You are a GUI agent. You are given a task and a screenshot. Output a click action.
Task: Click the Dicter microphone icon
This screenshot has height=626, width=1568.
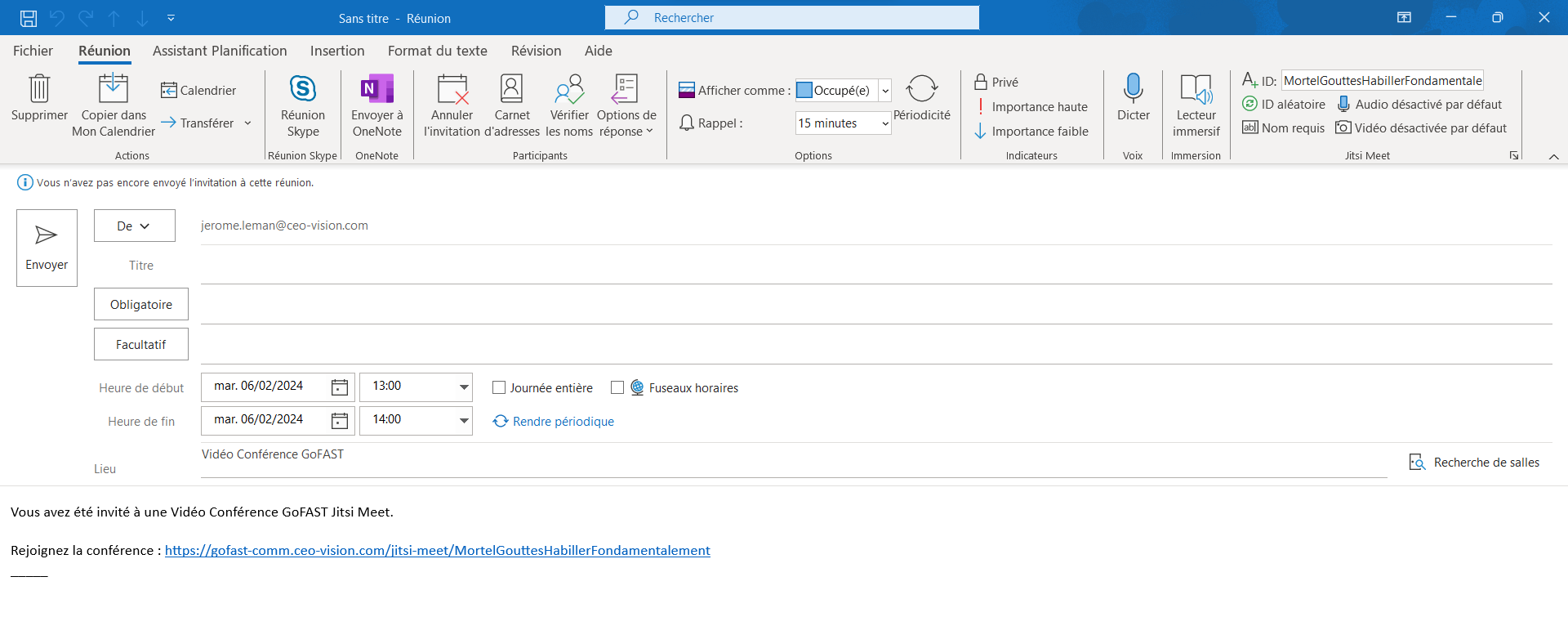1134,88
